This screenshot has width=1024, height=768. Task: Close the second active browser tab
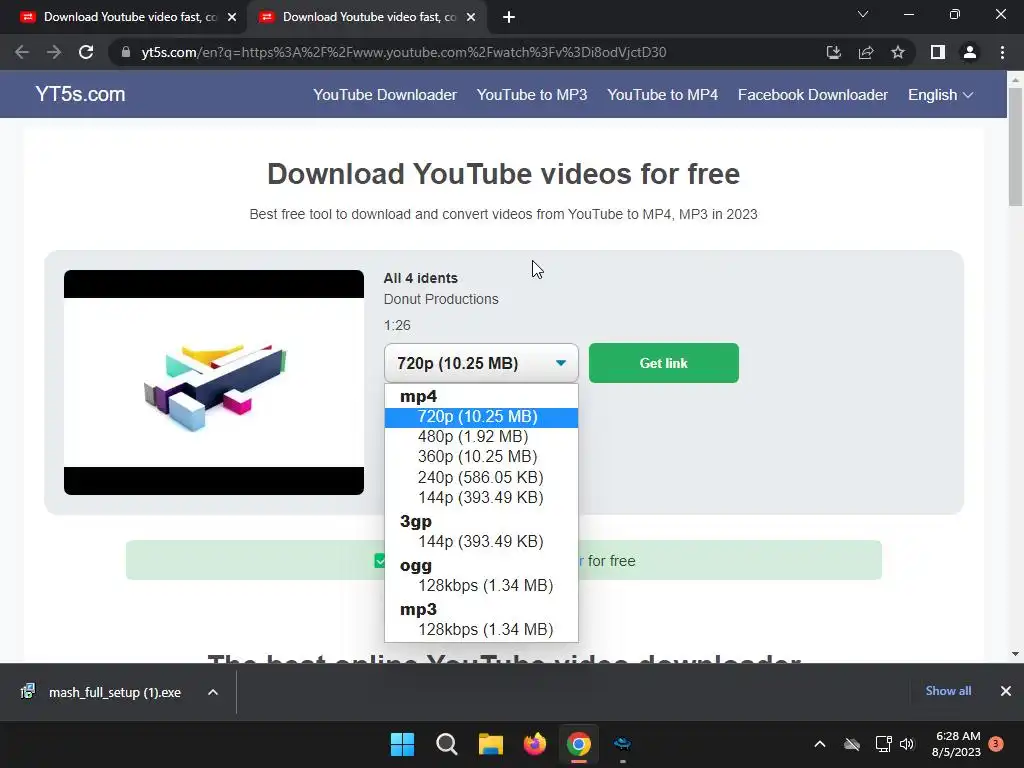(471, 18)
